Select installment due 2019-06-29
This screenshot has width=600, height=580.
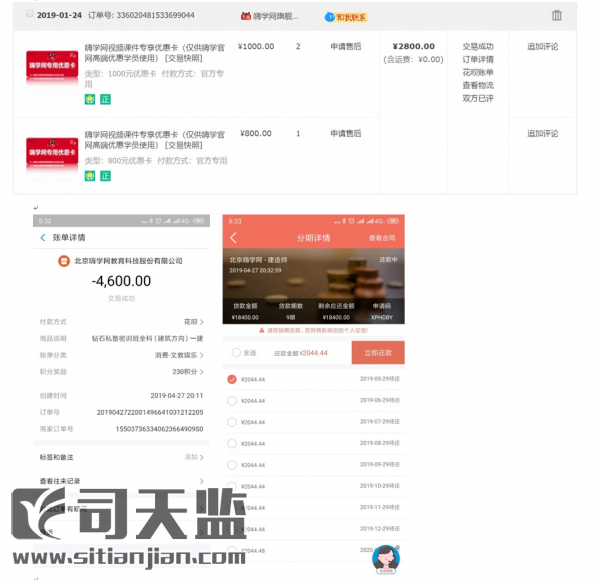click(232, 401)
